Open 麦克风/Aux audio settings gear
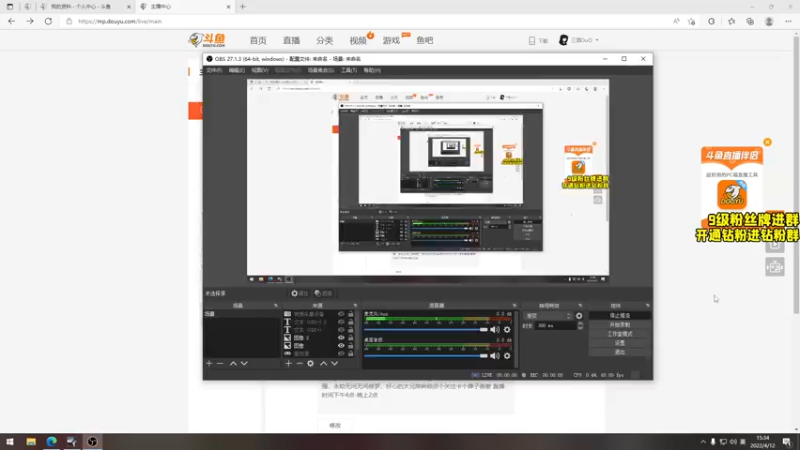Image resolution: width=800 pixels, height=450 pixels. pyautogui.click(x=507, y=330)
